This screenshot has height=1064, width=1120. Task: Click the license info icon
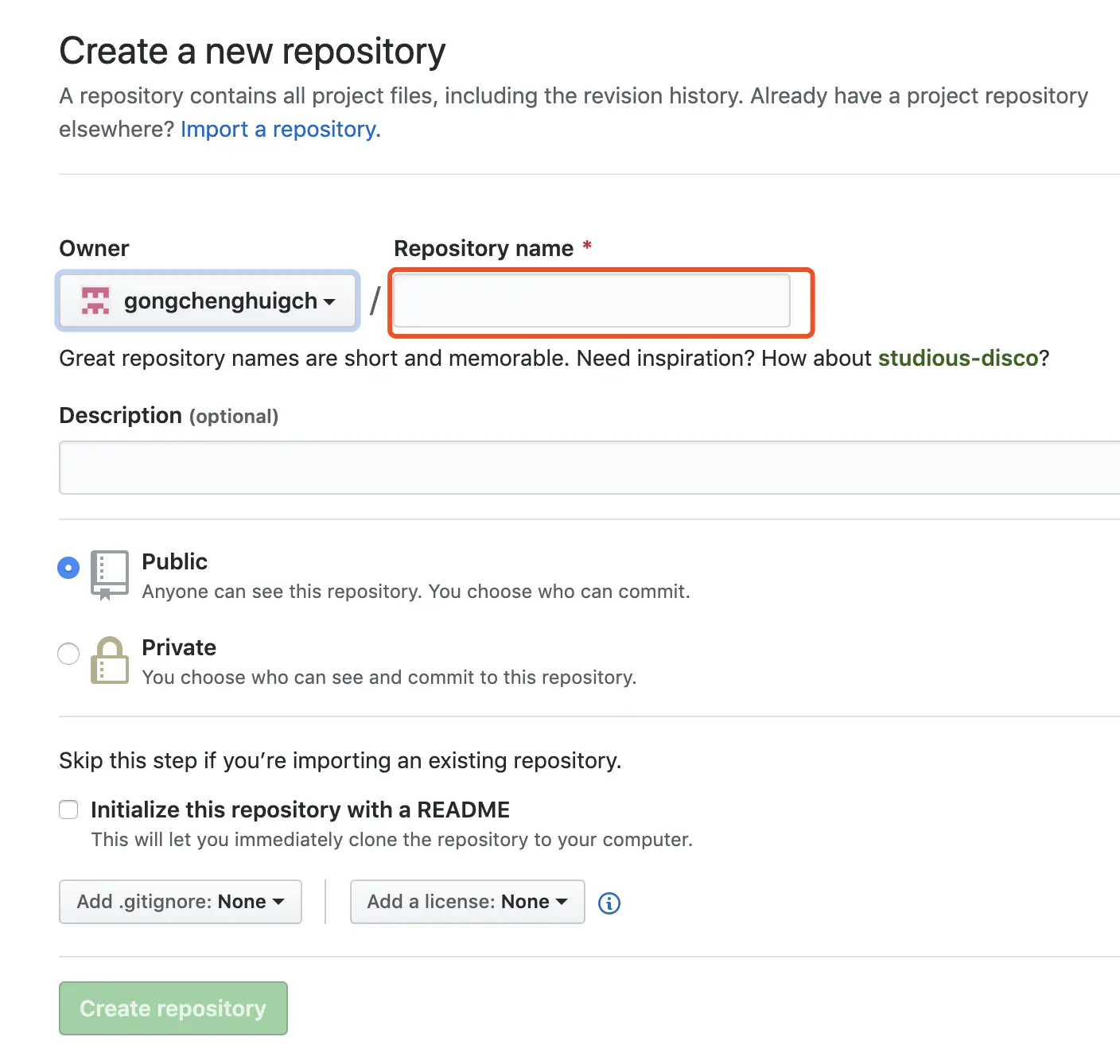(609, 903)
